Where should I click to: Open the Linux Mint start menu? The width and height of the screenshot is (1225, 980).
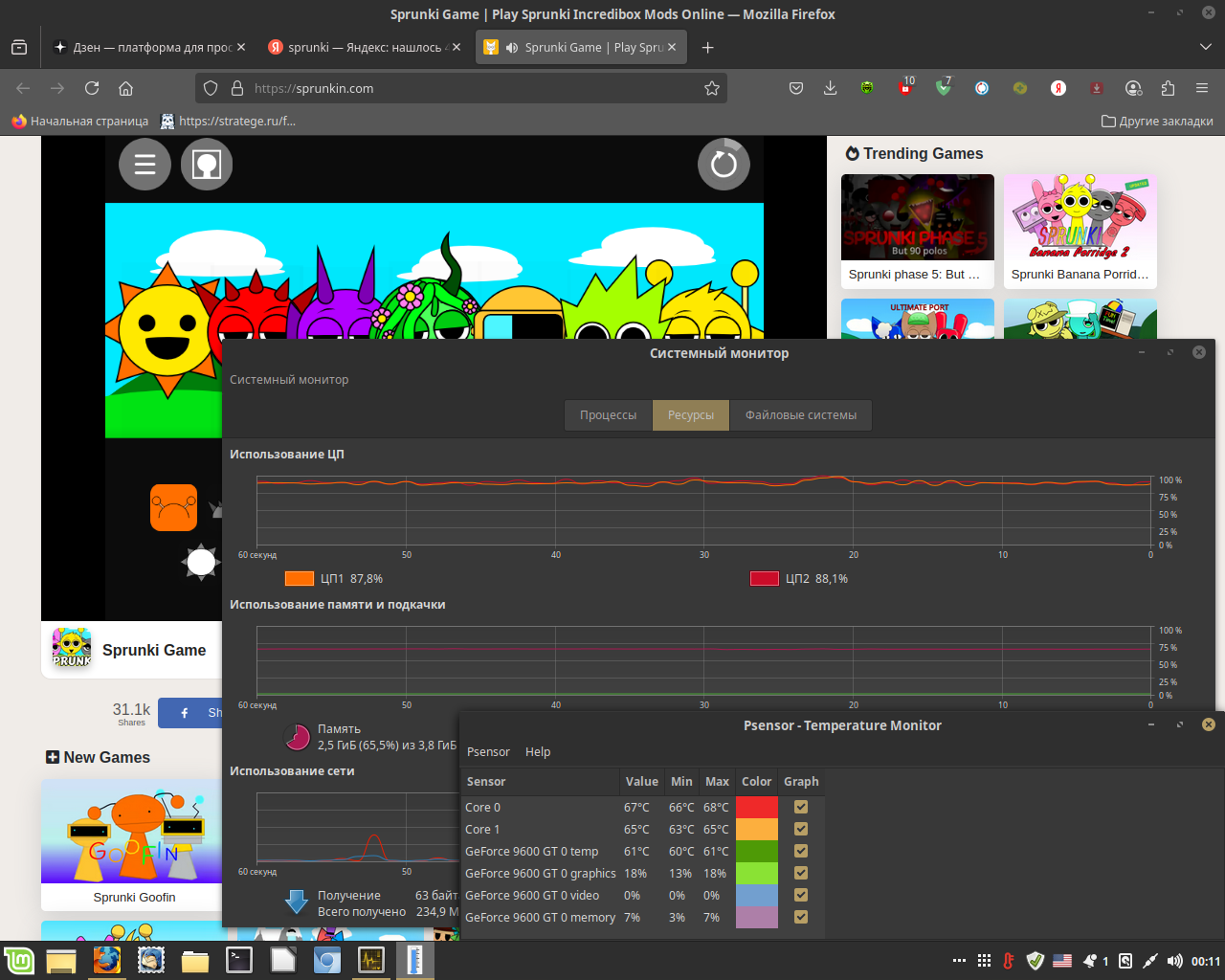[x=19, y=961]
